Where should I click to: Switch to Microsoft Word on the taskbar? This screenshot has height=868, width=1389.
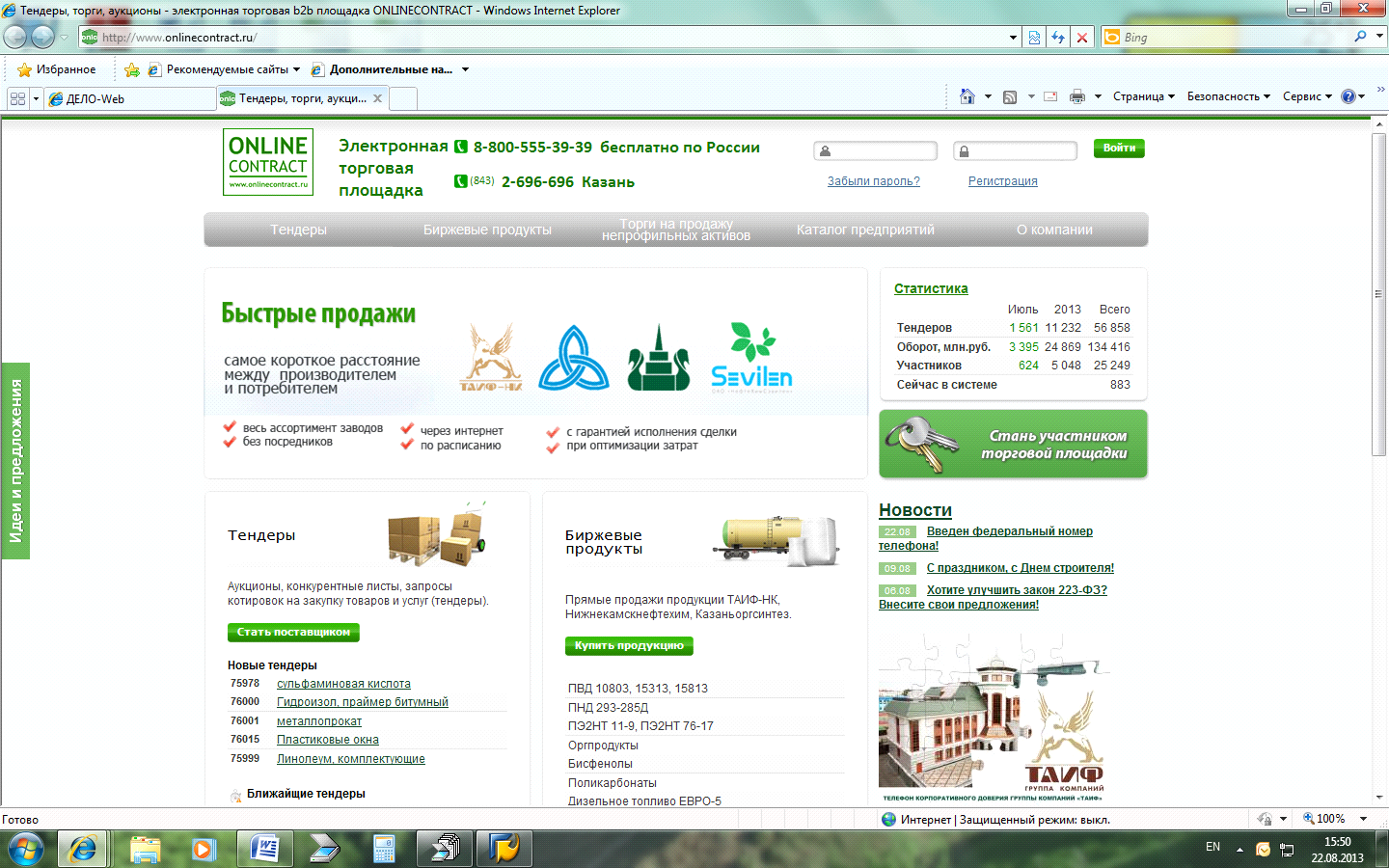pos(264,849)
